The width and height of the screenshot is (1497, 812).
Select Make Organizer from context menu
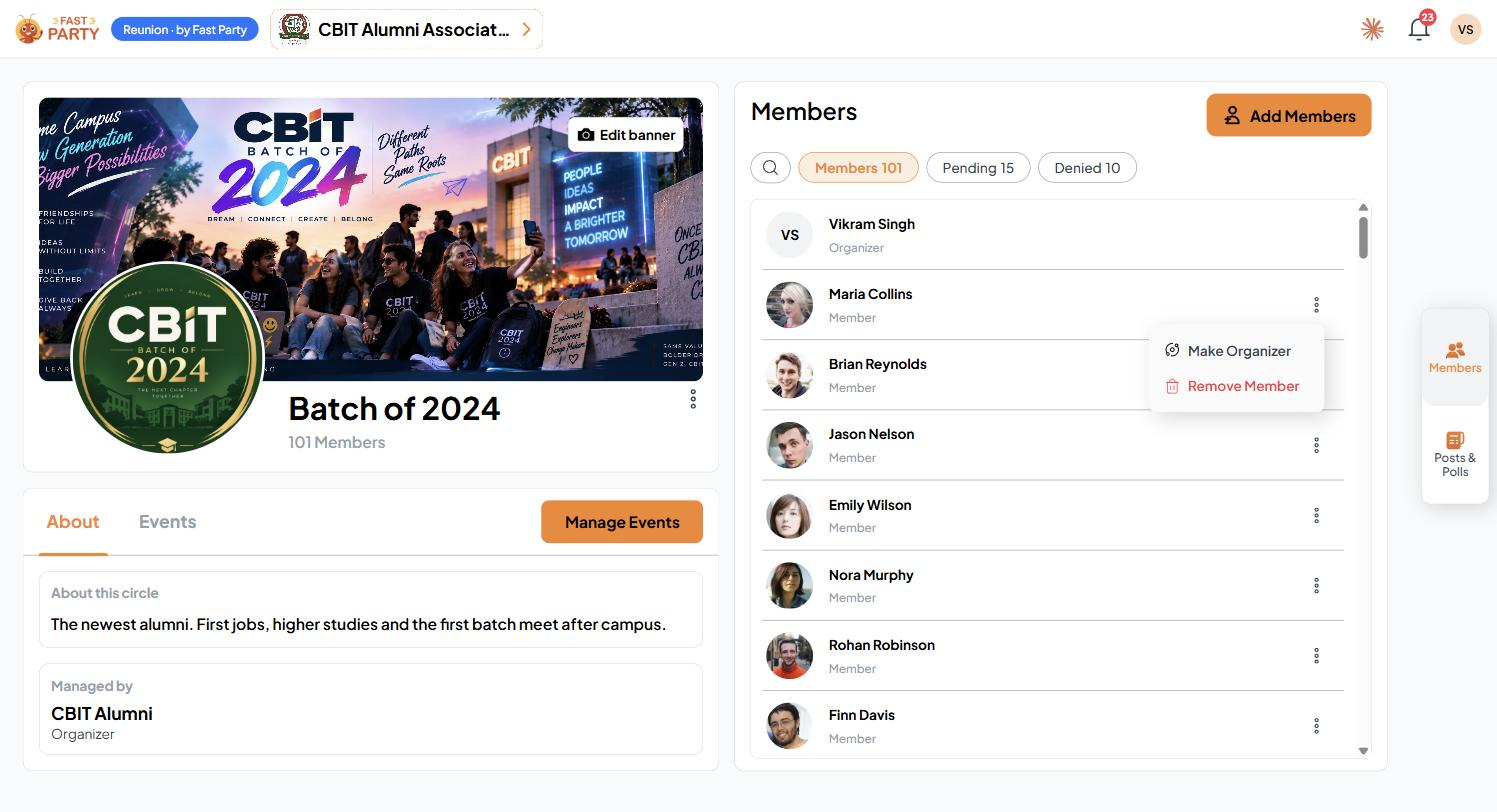pos(1236,351)
